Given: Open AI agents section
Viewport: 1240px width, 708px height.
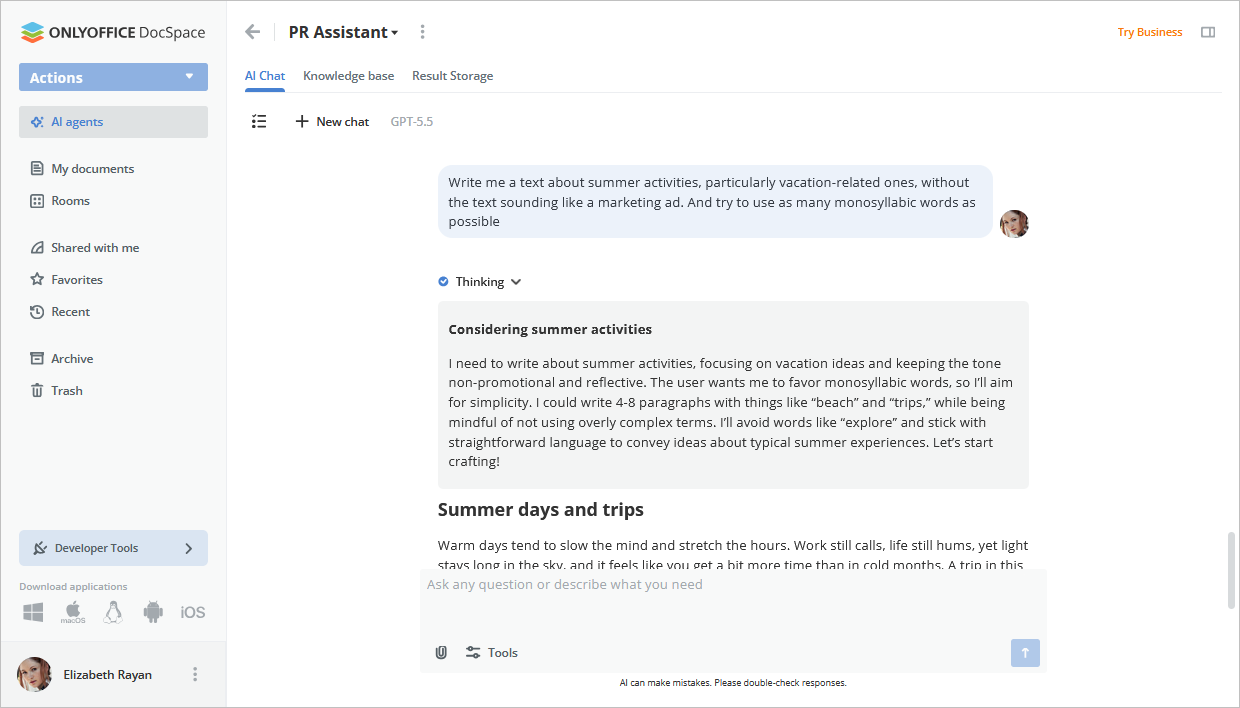Looking at the screenshot, I should 113,122.
